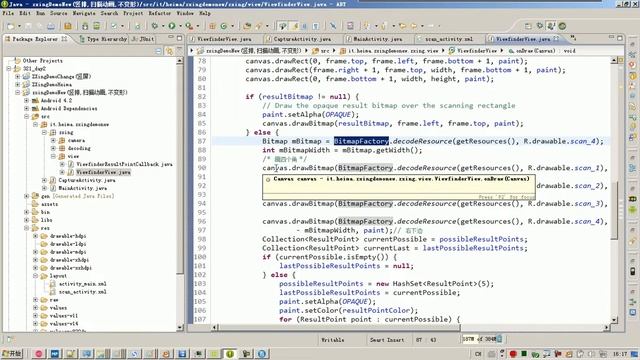Click the Debug bug toolbar icon

click(x=155, y=26)
